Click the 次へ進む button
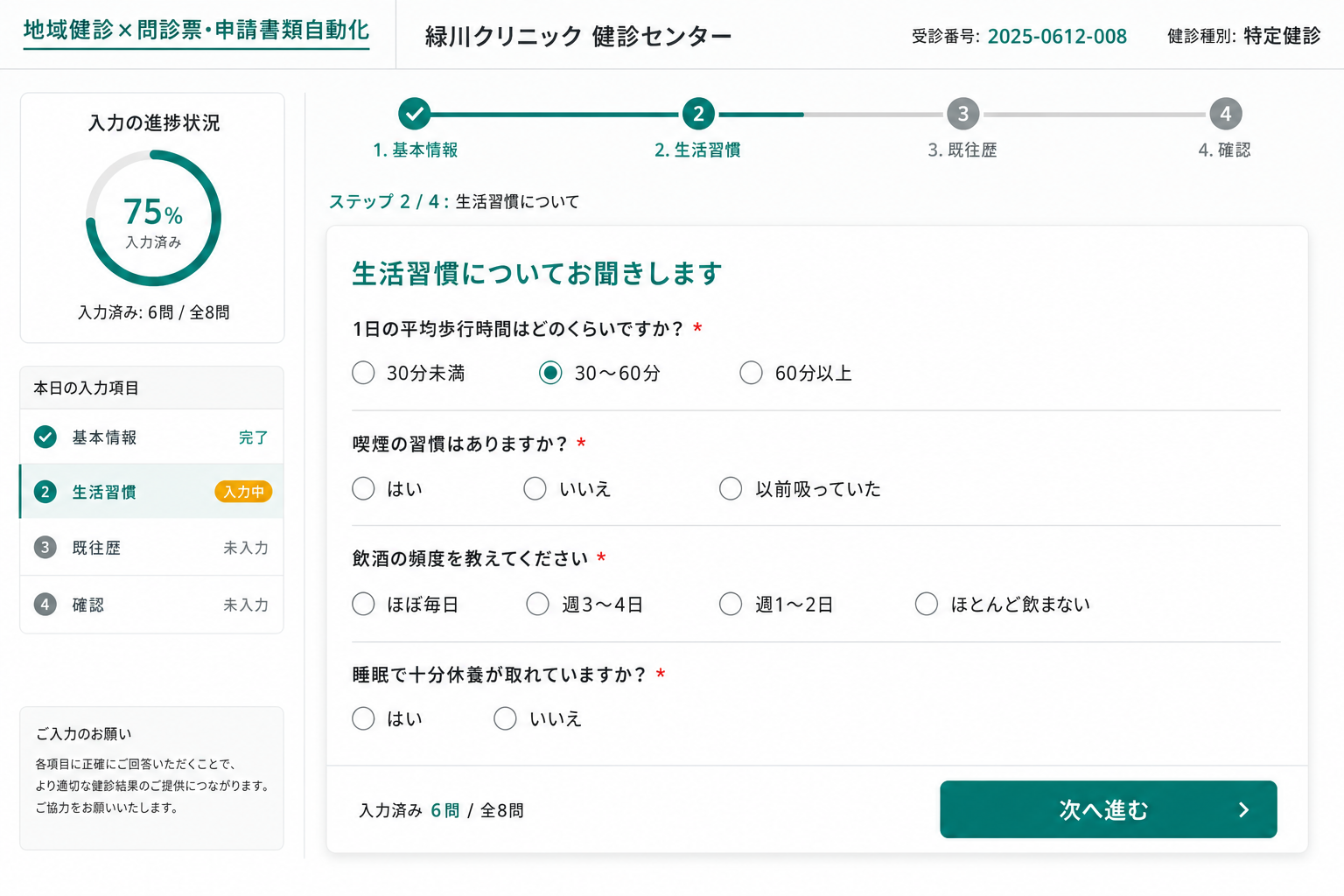Viewport: 1344px width, 896px height. click(x=1108, y=809)
